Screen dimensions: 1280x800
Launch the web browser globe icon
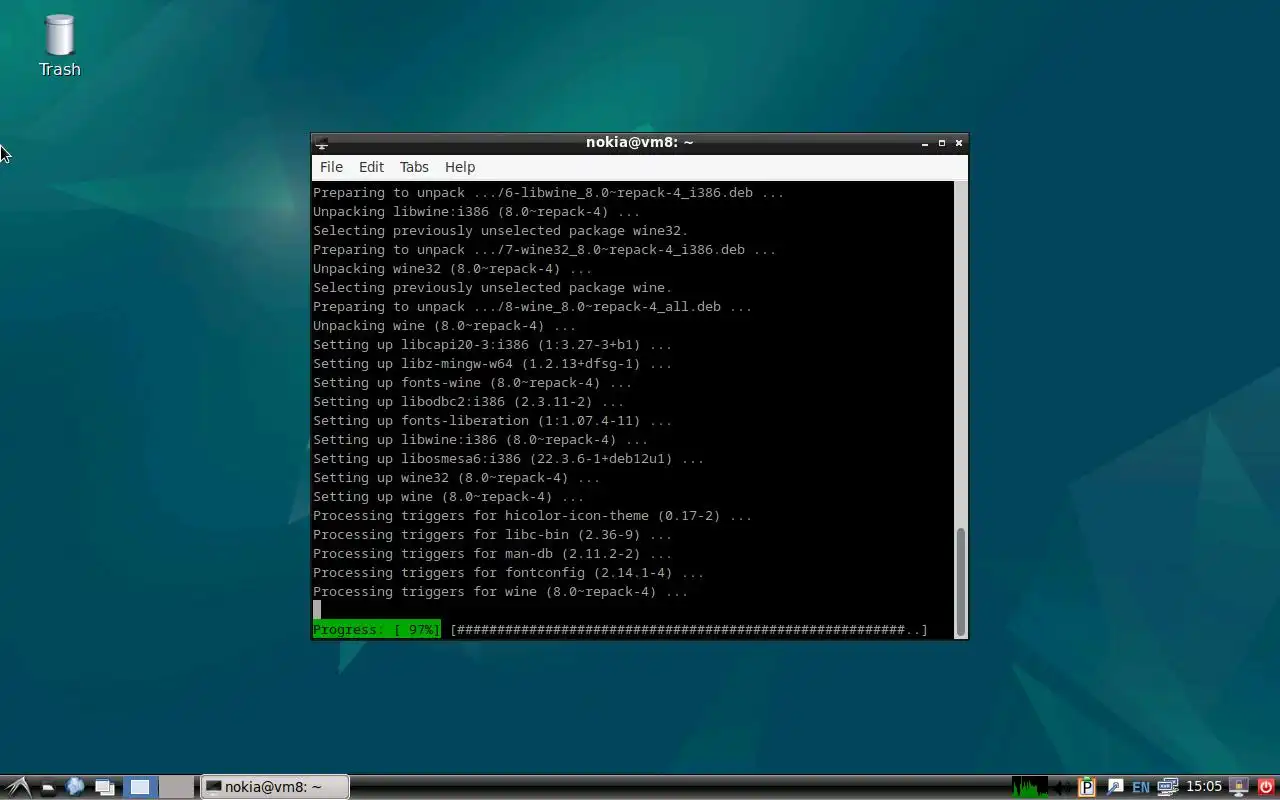(75, 787)
